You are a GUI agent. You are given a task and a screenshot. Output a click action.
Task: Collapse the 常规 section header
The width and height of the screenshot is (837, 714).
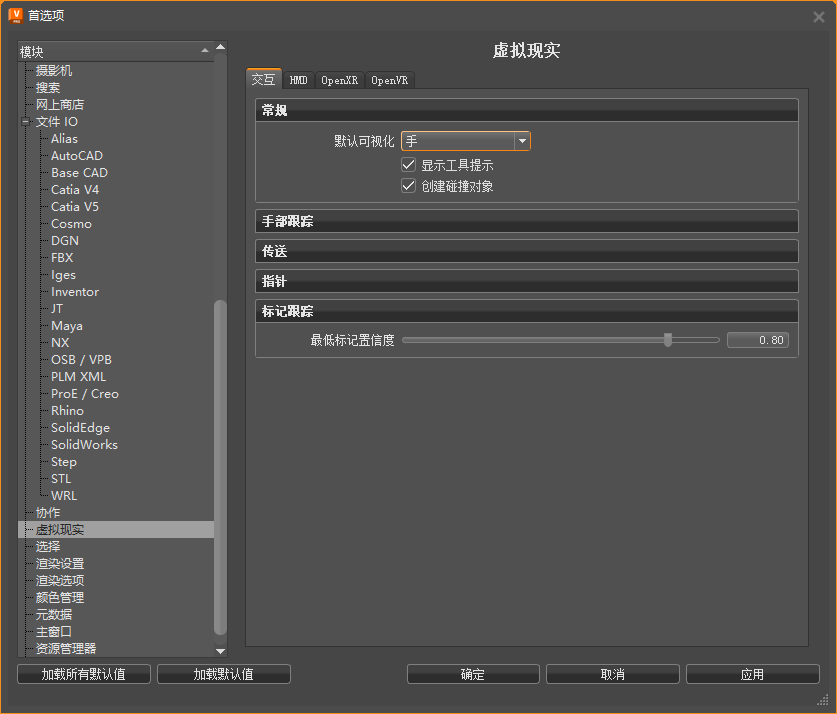tap(527, 110)
